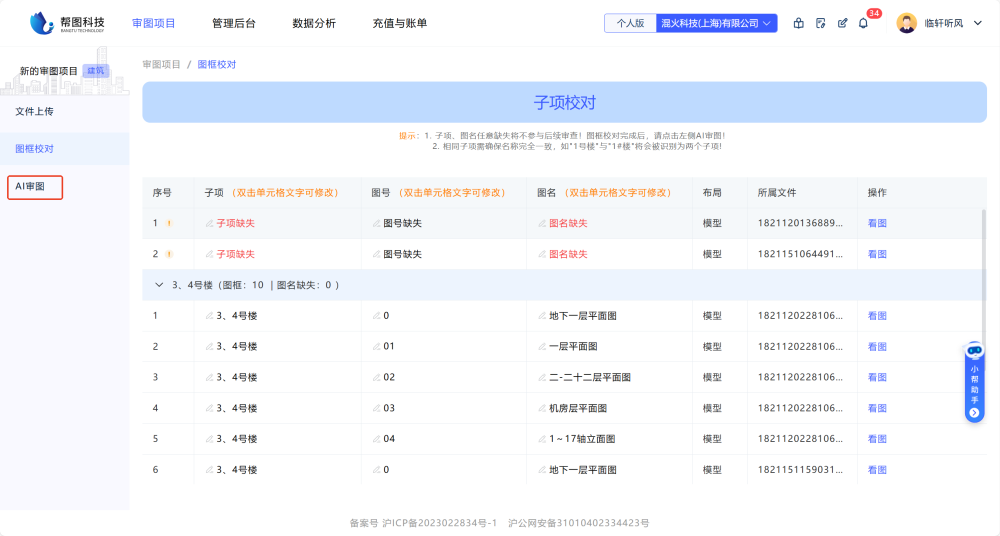Click the pencil edit icon in the header

coord(842,23)
